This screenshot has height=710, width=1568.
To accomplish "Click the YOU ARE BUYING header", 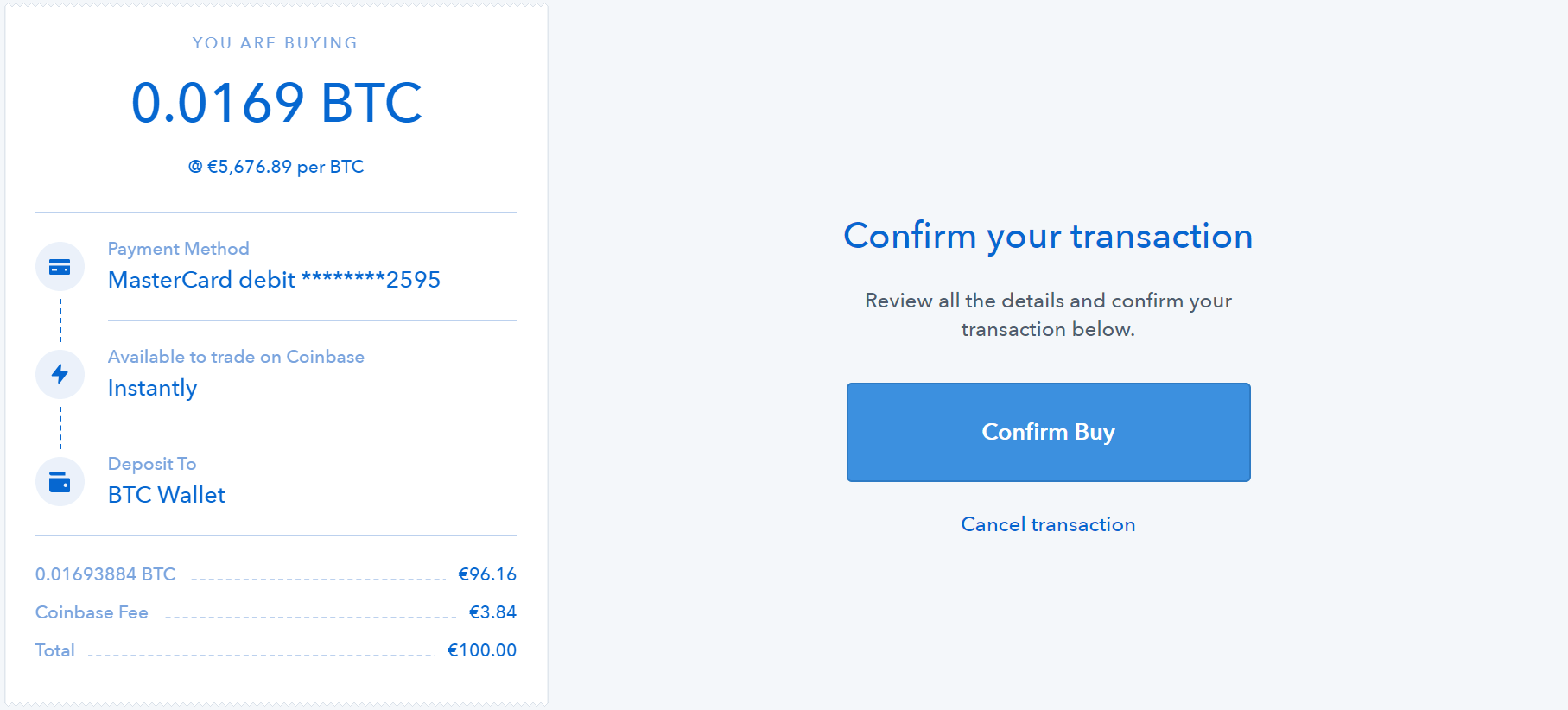I will [275, 42].
